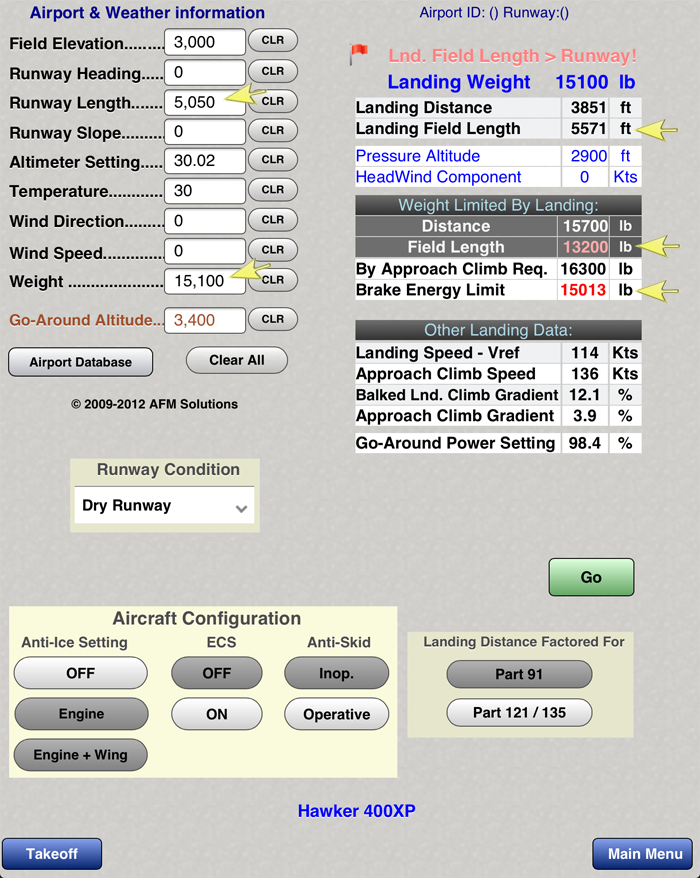Screen dimensions: 700x878
Task: Select the HeadWind Component value
Action: coord(585,177)
